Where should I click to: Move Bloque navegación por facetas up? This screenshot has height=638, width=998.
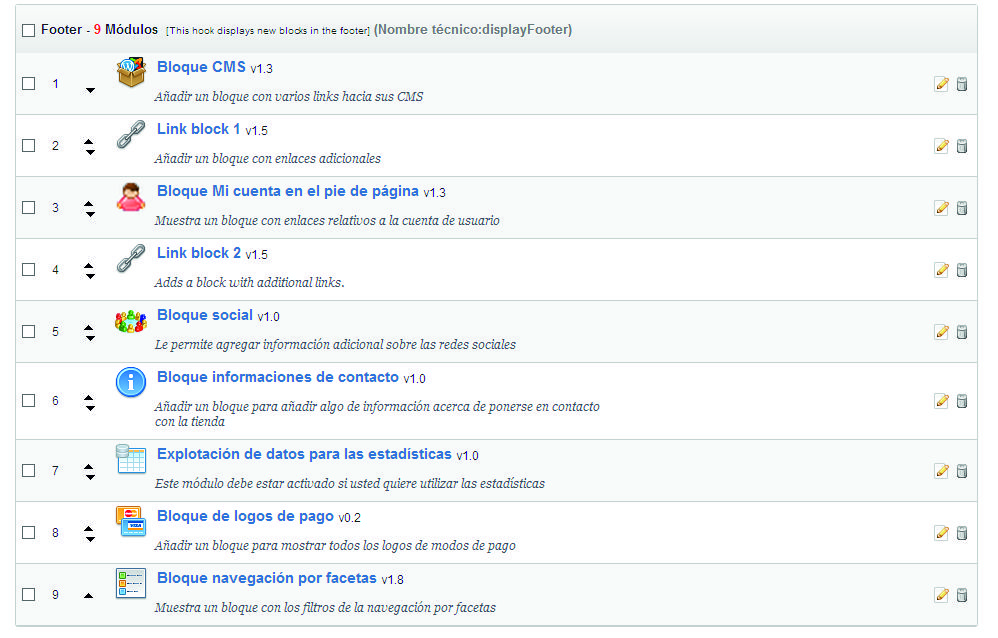point(88,595)
